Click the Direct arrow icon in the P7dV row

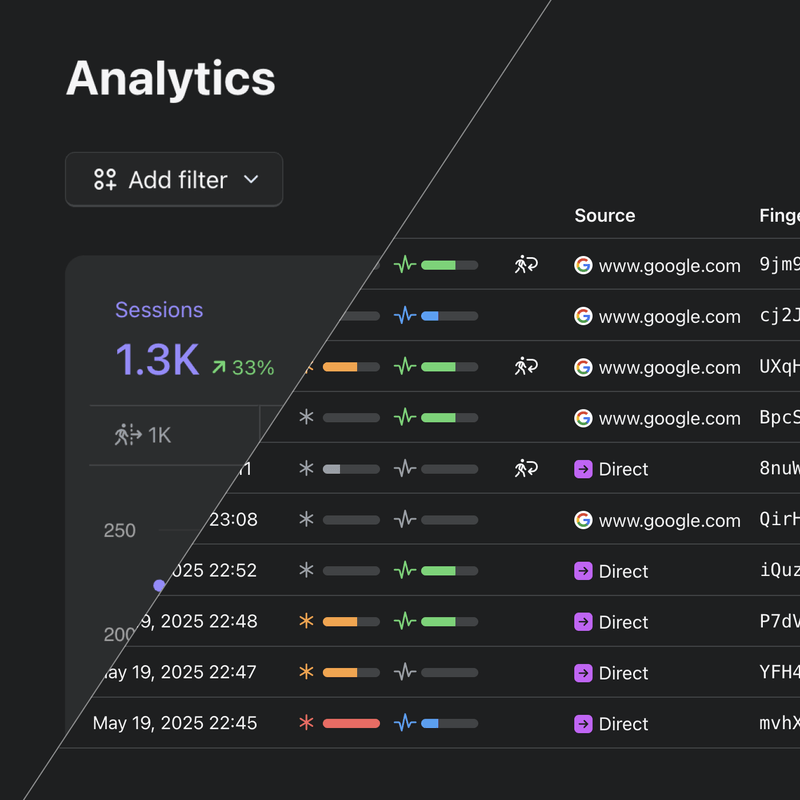pos(583,622)
